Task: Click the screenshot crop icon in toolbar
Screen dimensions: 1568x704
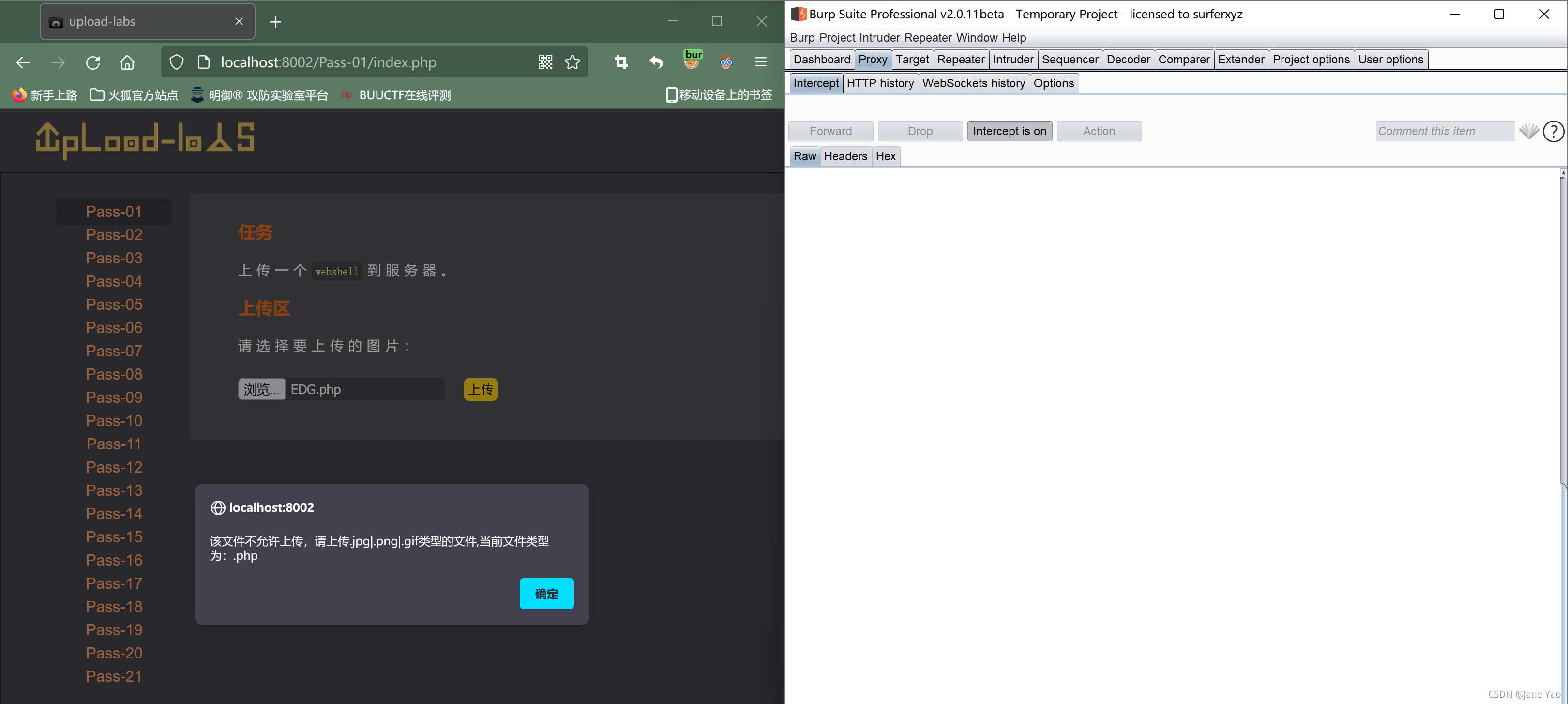Action: click(x=621, y=62)
